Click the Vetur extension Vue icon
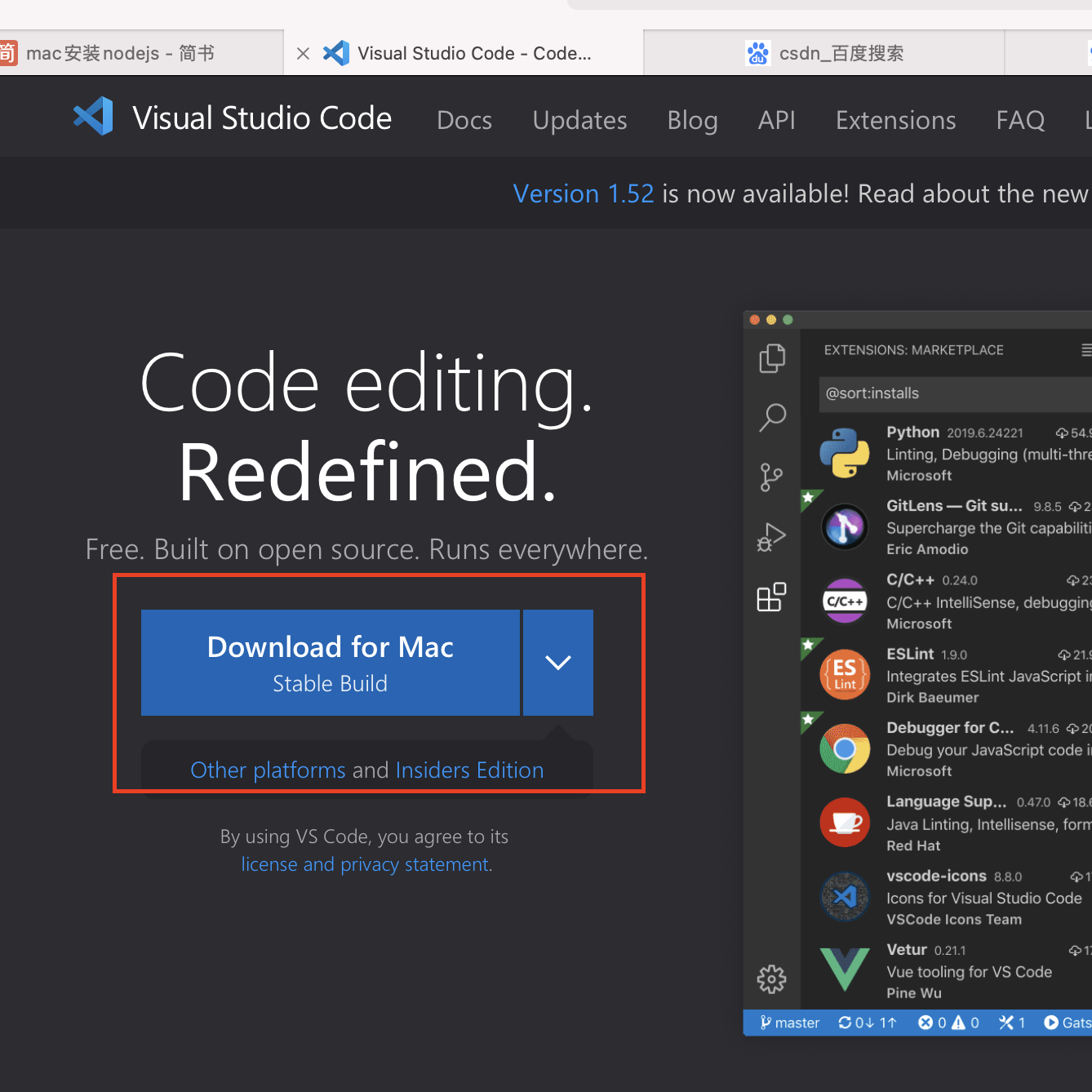Image resolution: width=1092 pixels, height=1092 pixels. pyautogui.click(x=845, y=970)
